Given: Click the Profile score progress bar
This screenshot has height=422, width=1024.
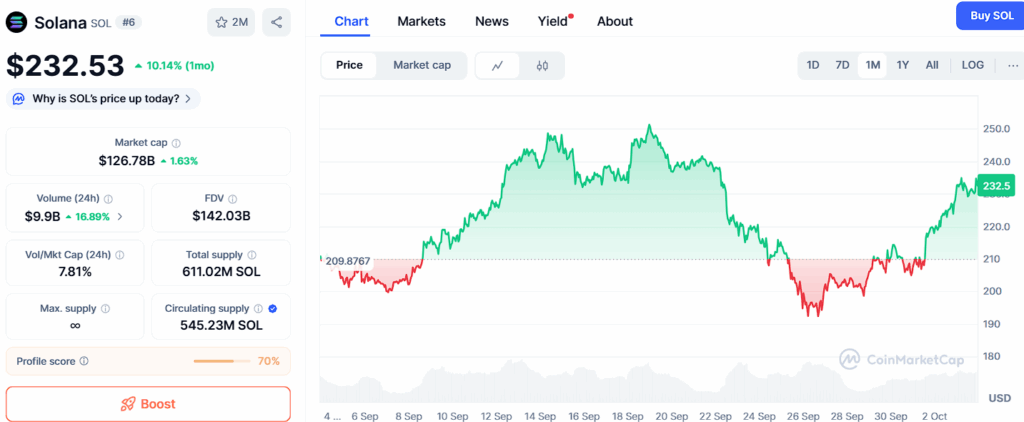Looking at the screenshot, I should coord(221,361).
